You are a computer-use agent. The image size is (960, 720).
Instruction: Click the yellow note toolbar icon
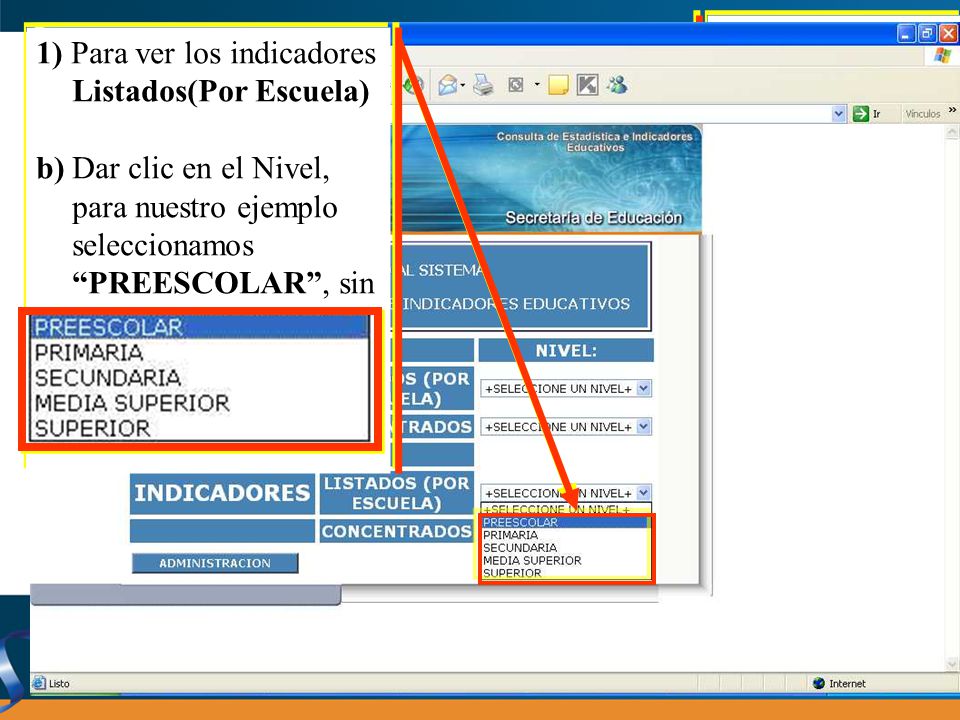coord(558,84)
